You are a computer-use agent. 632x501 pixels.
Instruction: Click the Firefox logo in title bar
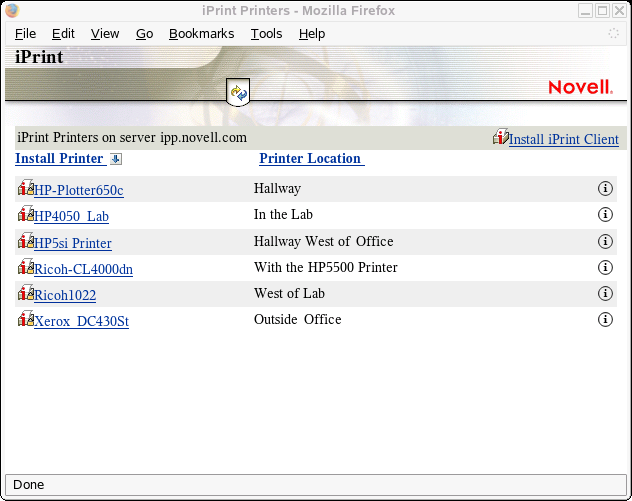[x=12, y=10]
